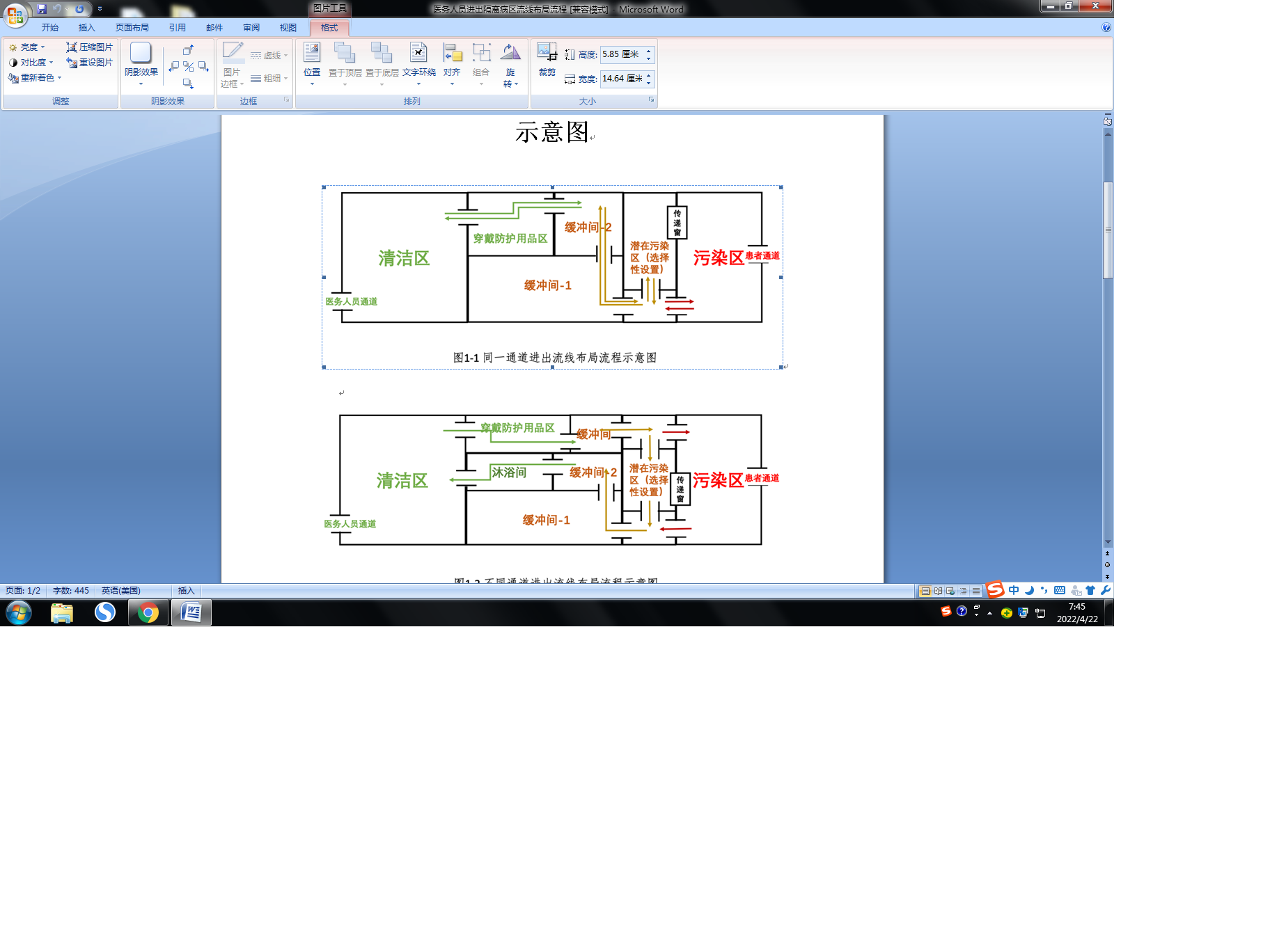Click 压缩图片 compress pictures

89,47
